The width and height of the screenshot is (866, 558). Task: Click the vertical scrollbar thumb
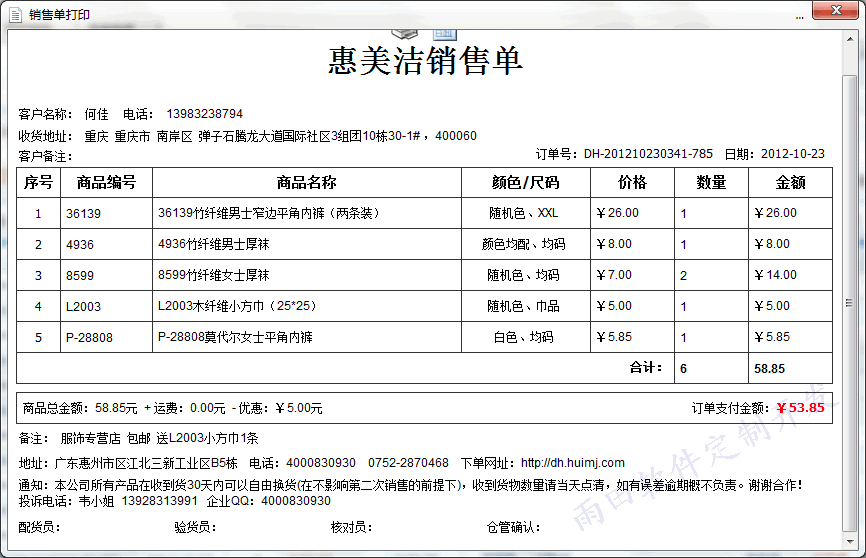point(850,303)
